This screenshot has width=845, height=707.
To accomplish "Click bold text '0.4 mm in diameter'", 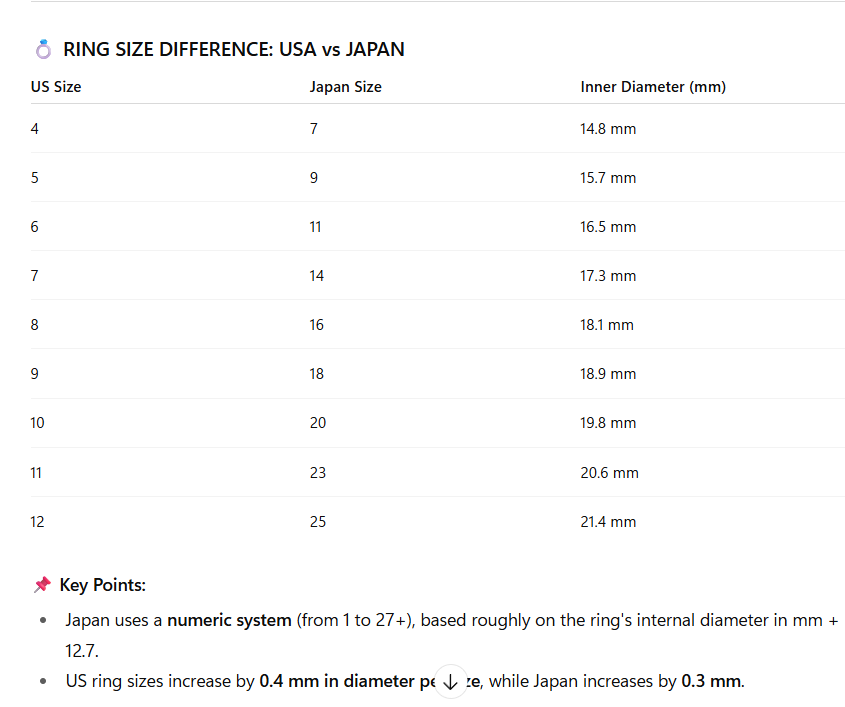I will click(x=337, y=681).
